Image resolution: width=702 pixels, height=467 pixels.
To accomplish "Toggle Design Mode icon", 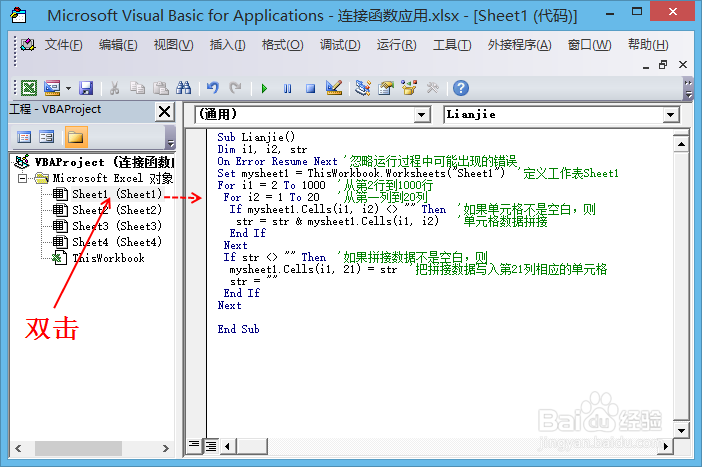I will [334, 88].
